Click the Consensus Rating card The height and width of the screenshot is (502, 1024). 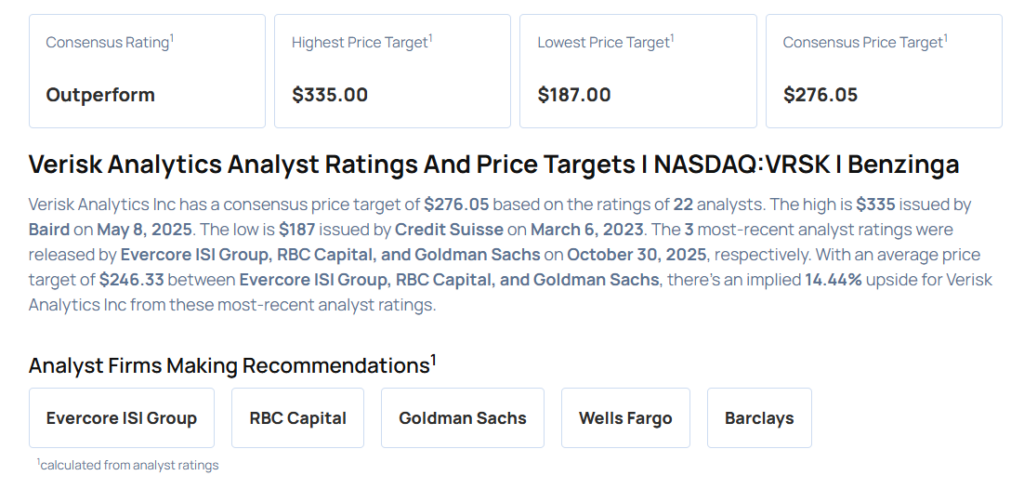(147, 71)
